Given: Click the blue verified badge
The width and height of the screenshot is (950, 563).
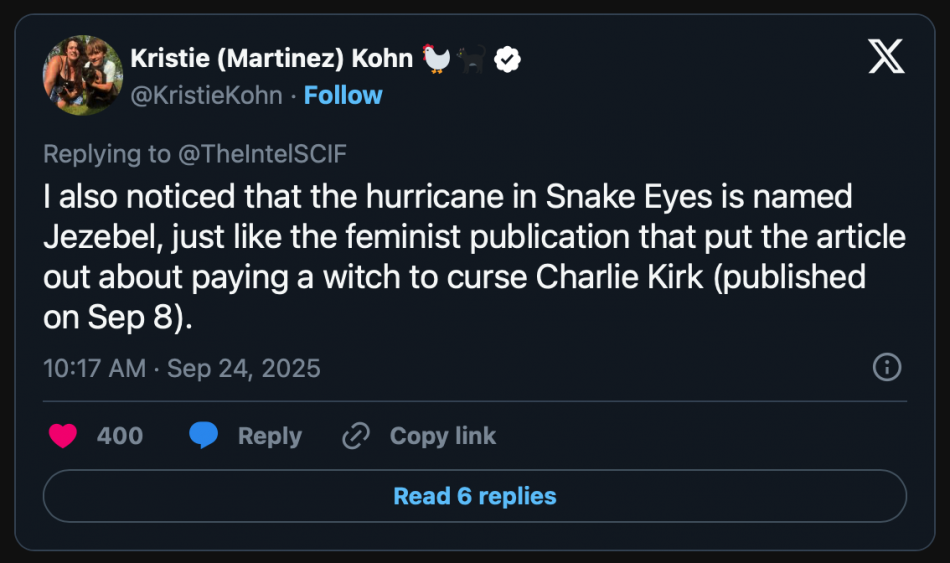Looking at the screenshot, I should 507,59.
